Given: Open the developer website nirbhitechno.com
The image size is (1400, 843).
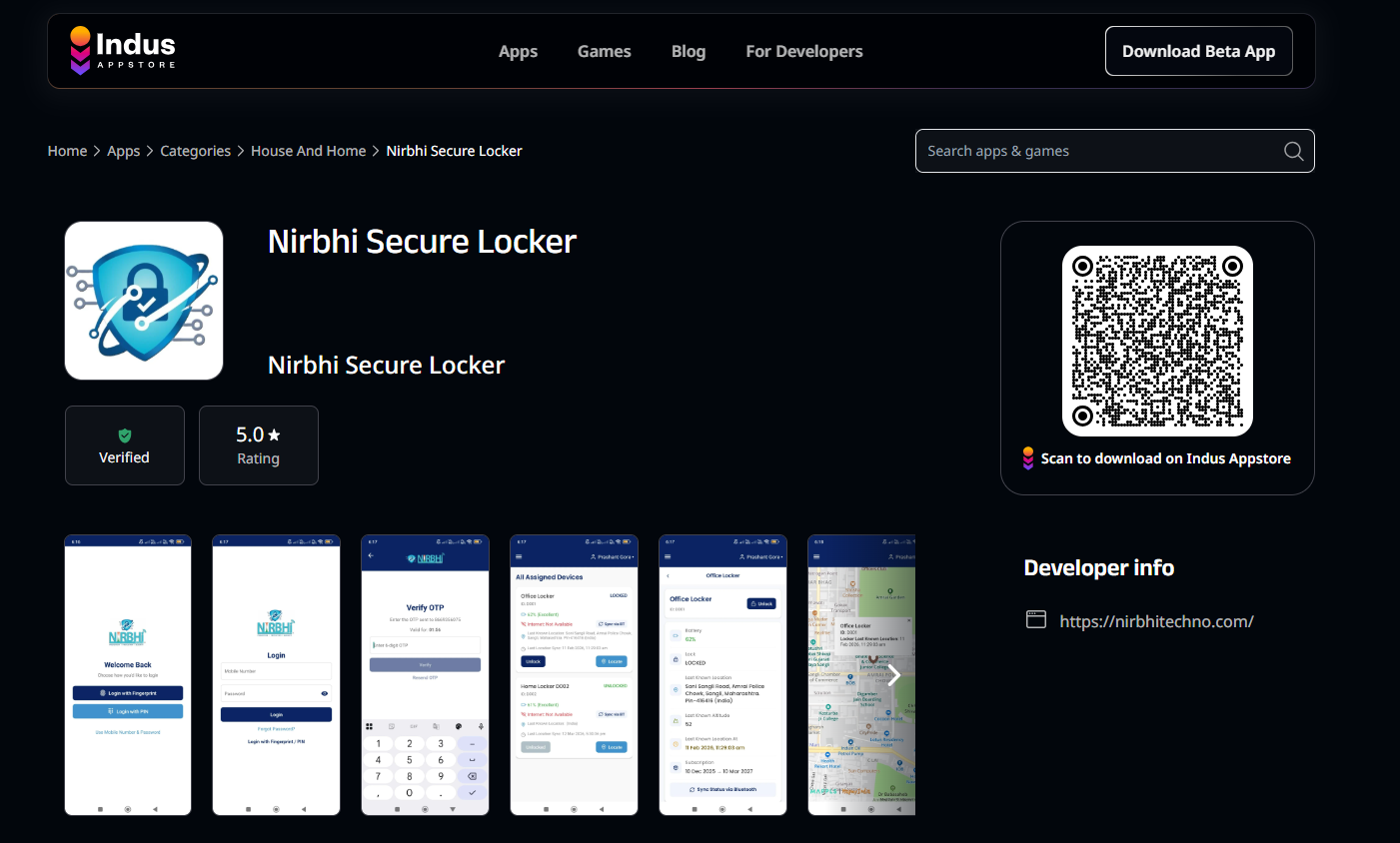Looking at the screenshot, I should (x=1156, y=620).
